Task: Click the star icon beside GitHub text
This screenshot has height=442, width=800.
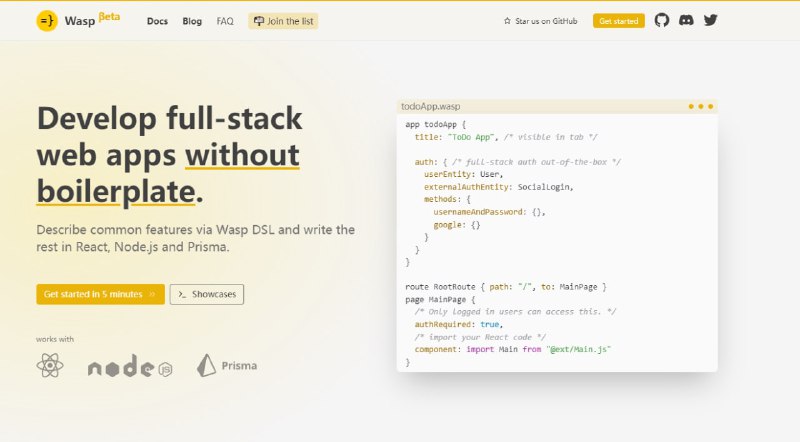Action: 507,21
